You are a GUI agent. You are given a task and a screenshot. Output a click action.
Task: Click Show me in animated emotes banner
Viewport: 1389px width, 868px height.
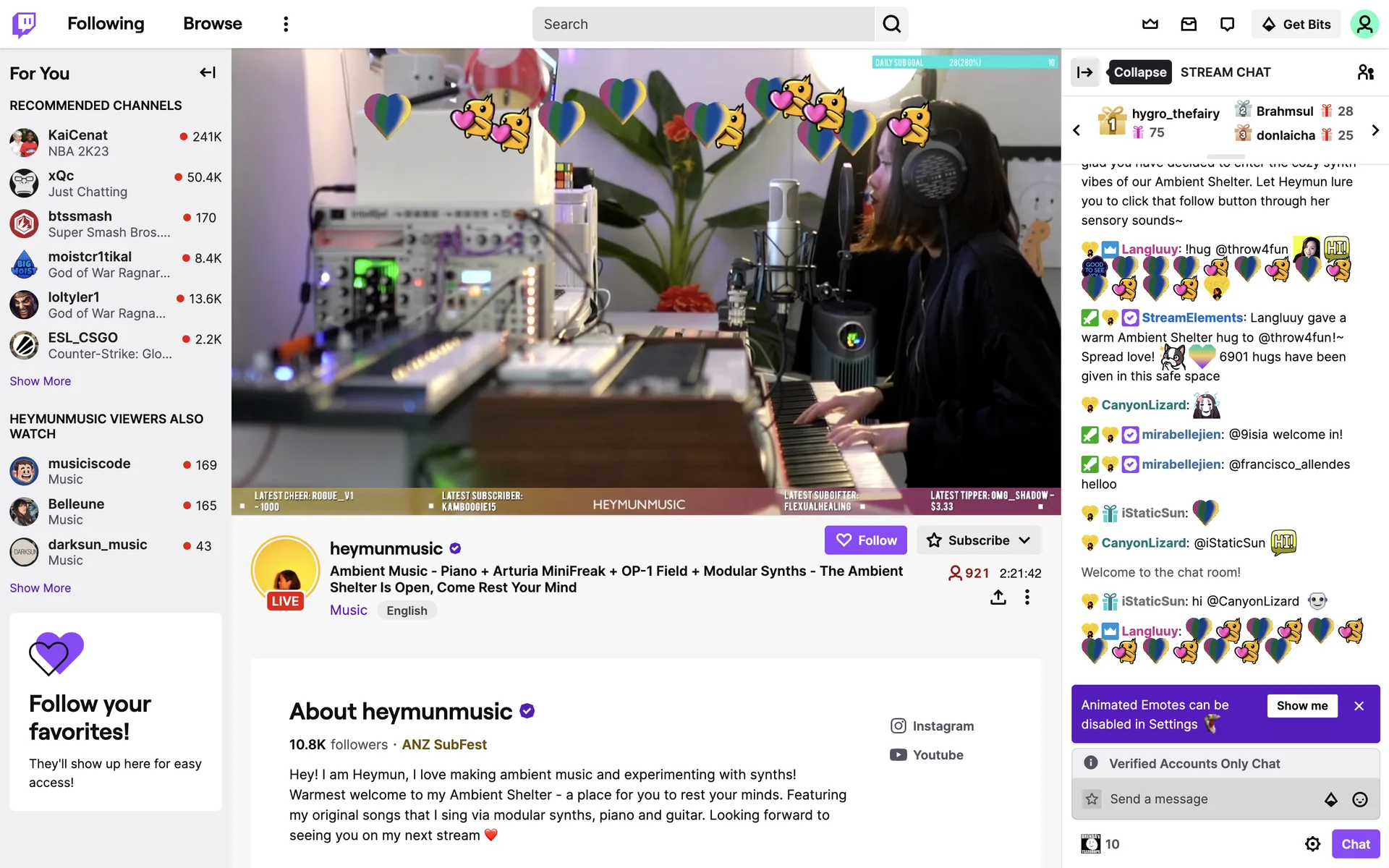(1302, 706)
